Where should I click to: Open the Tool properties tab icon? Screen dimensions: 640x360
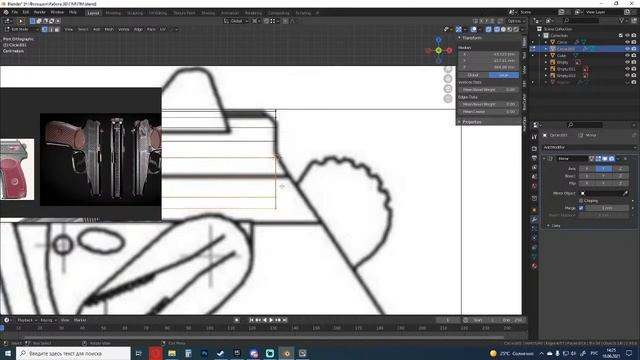(x=534, y=138)
